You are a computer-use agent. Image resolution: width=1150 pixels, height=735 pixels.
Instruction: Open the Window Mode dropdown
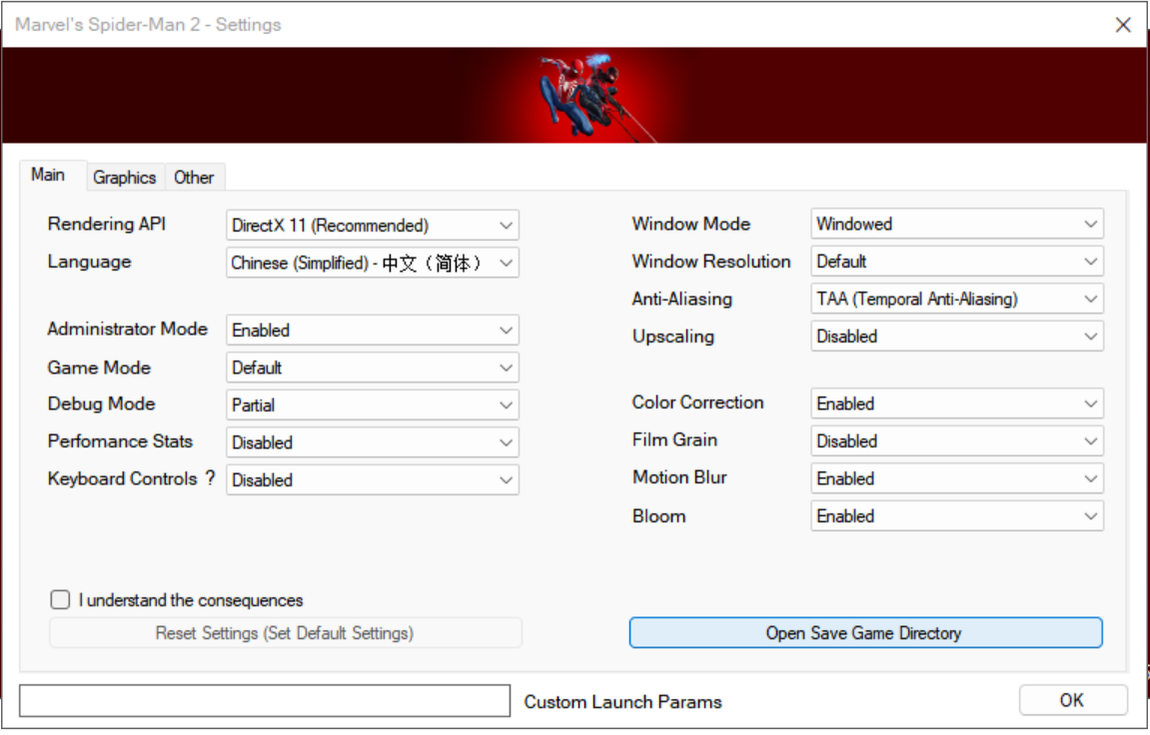tap(957, 224)
